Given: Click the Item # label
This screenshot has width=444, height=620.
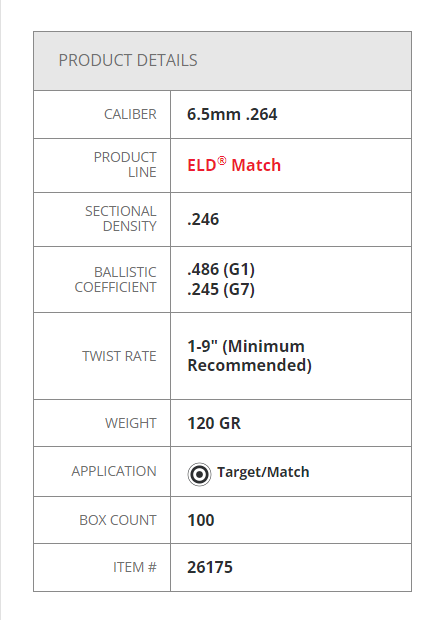Looking at the screenshot, I should 135,567.
